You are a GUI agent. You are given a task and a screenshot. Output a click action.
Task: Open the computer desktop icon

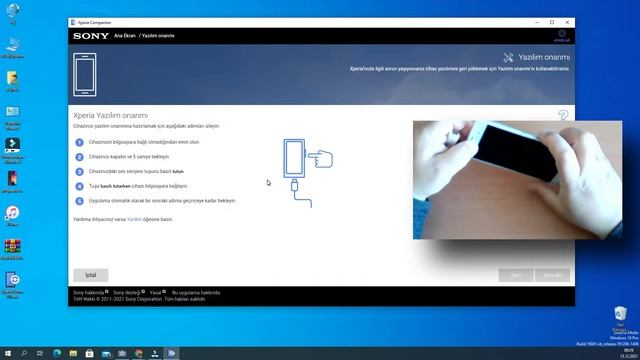click(13, 48)
